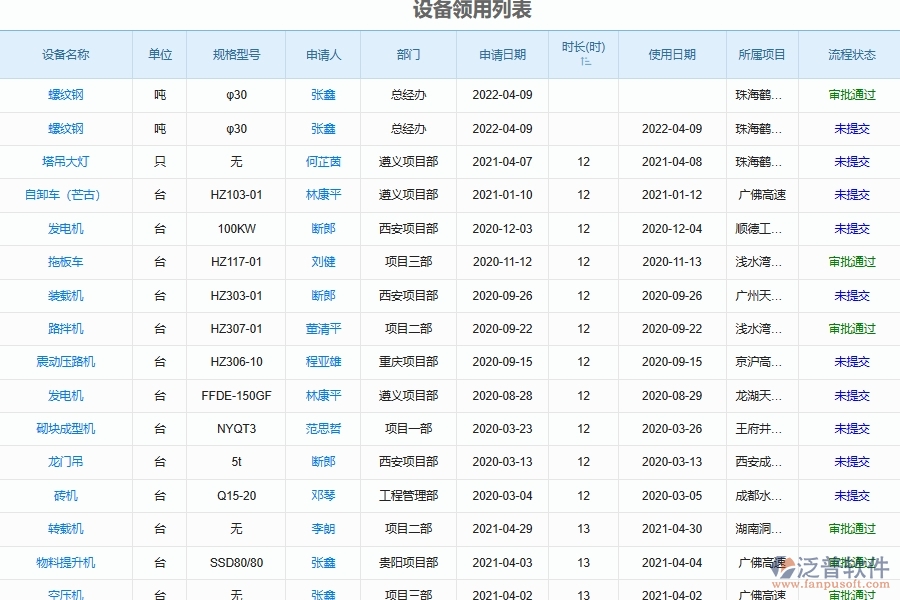Open the 发电机 100KW equipment record
The width and height of the screenshot is (900, 600).
click(x=66, y=228)
